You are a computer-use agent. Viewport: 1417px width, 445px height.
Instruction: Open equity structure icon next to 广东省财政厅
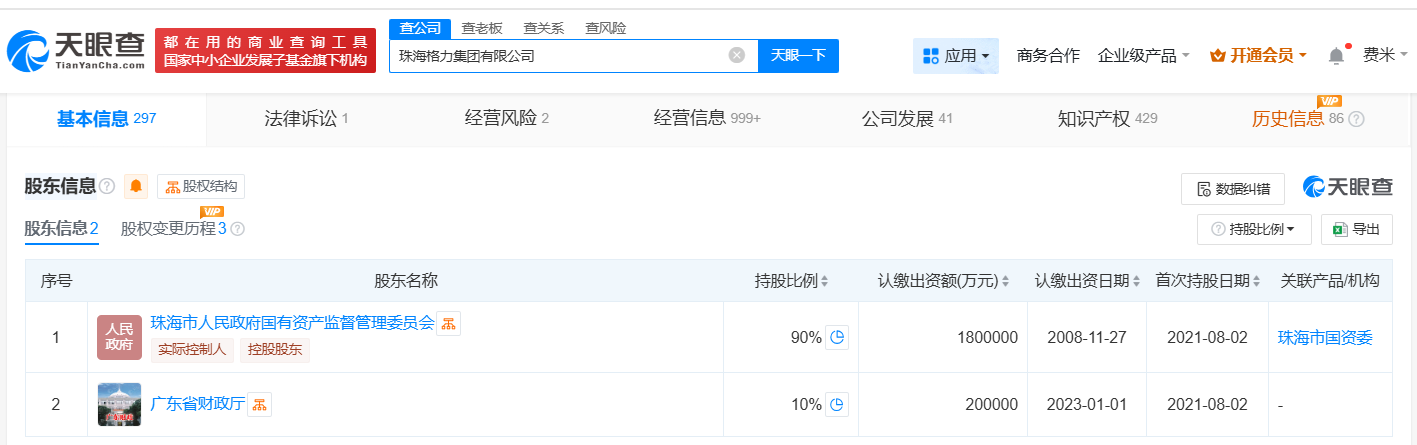pyautogui.click(x=260, y=404)
